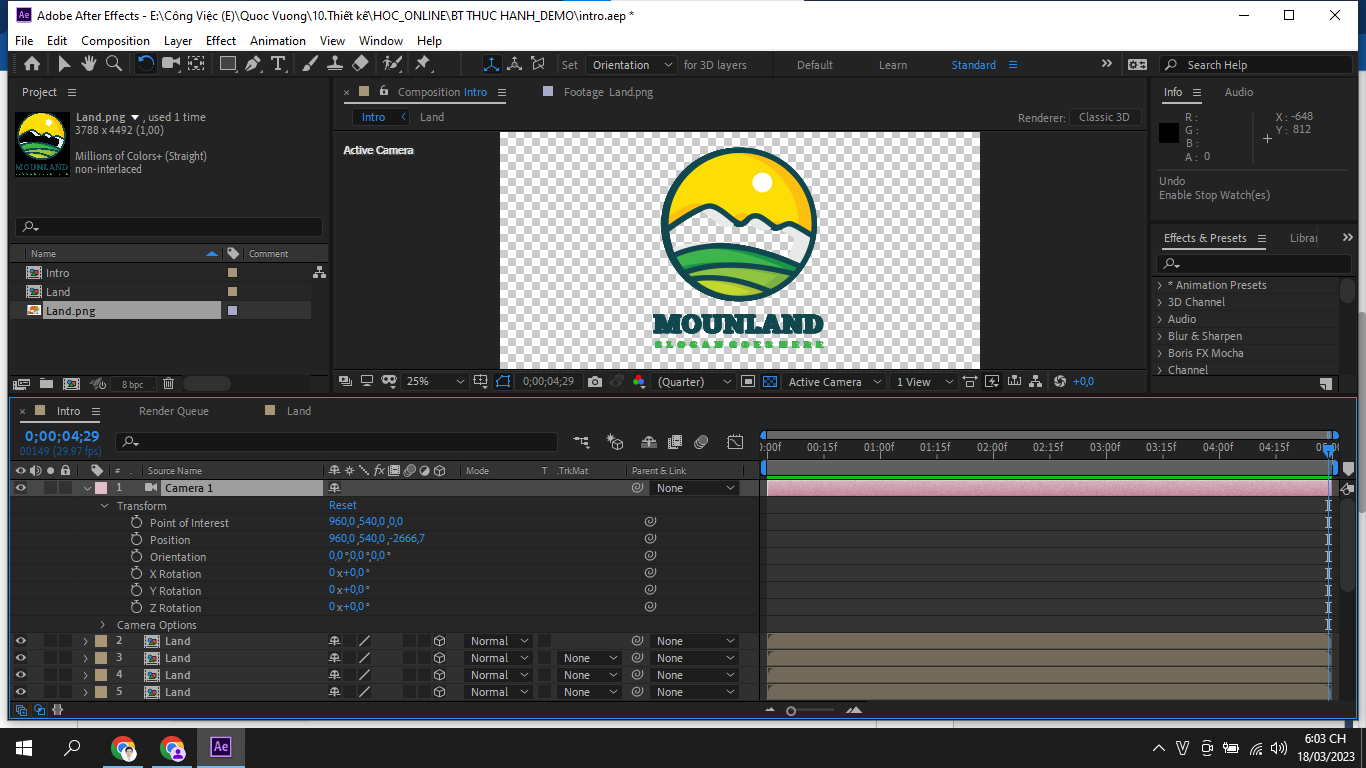Hide layer 2 Land with eye toggle
This screenshot has width=1366, height=768.
coord(20,641)
